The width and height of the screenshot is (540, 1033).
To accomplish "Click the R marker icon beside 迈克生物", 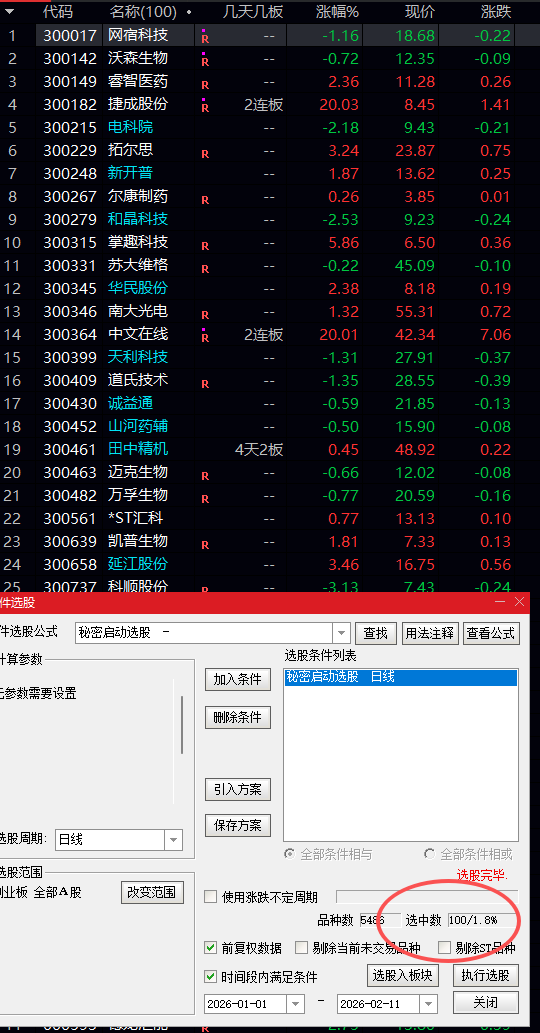I will click(205, 476).
